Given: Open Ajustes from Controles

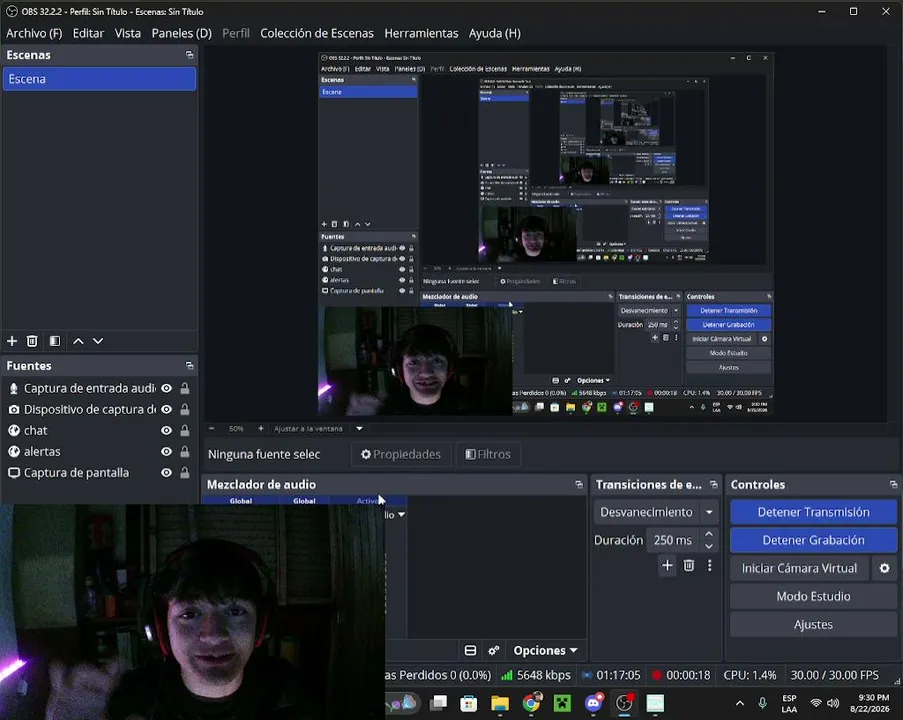Looking at the screenshot, I should tap(813, 624).
